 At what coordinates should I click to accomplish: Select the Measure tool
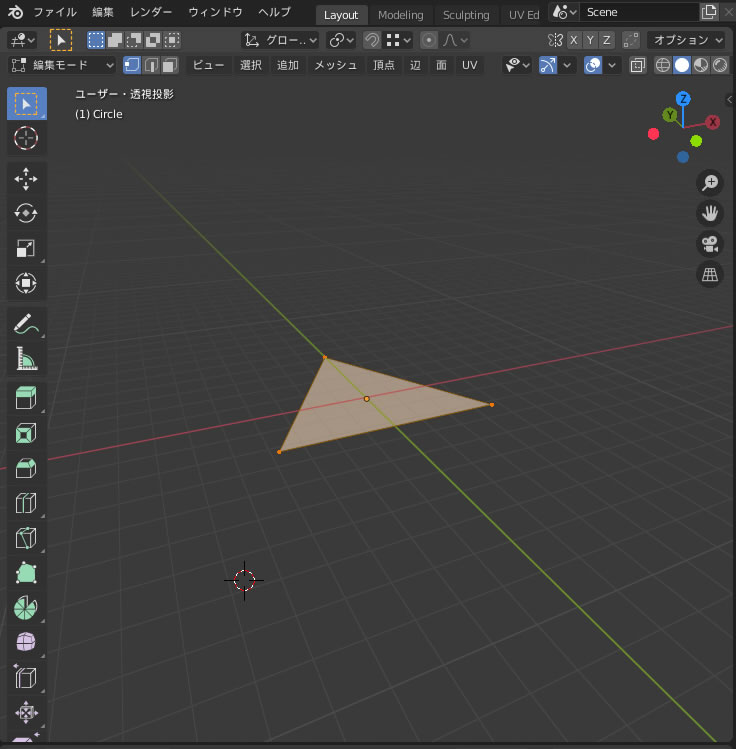click(26, 358)
